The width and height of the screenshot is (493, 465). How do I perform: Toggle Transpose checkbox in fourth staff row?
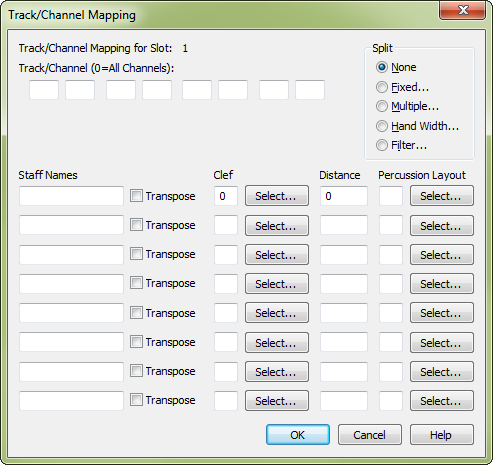click(x=136, y=283)
